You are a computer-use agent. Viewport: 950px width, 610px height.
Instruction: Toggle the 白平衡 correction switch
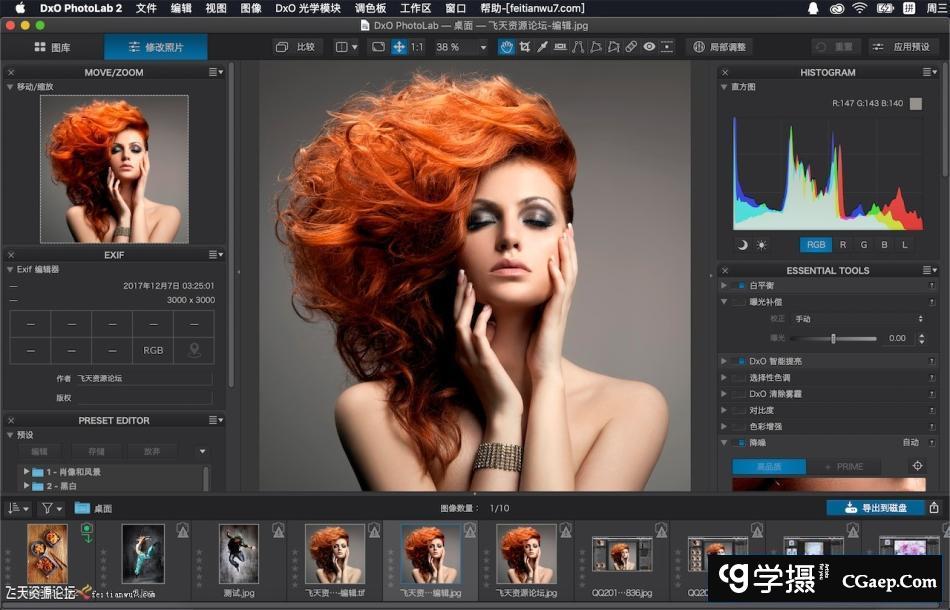click(740, 286)
